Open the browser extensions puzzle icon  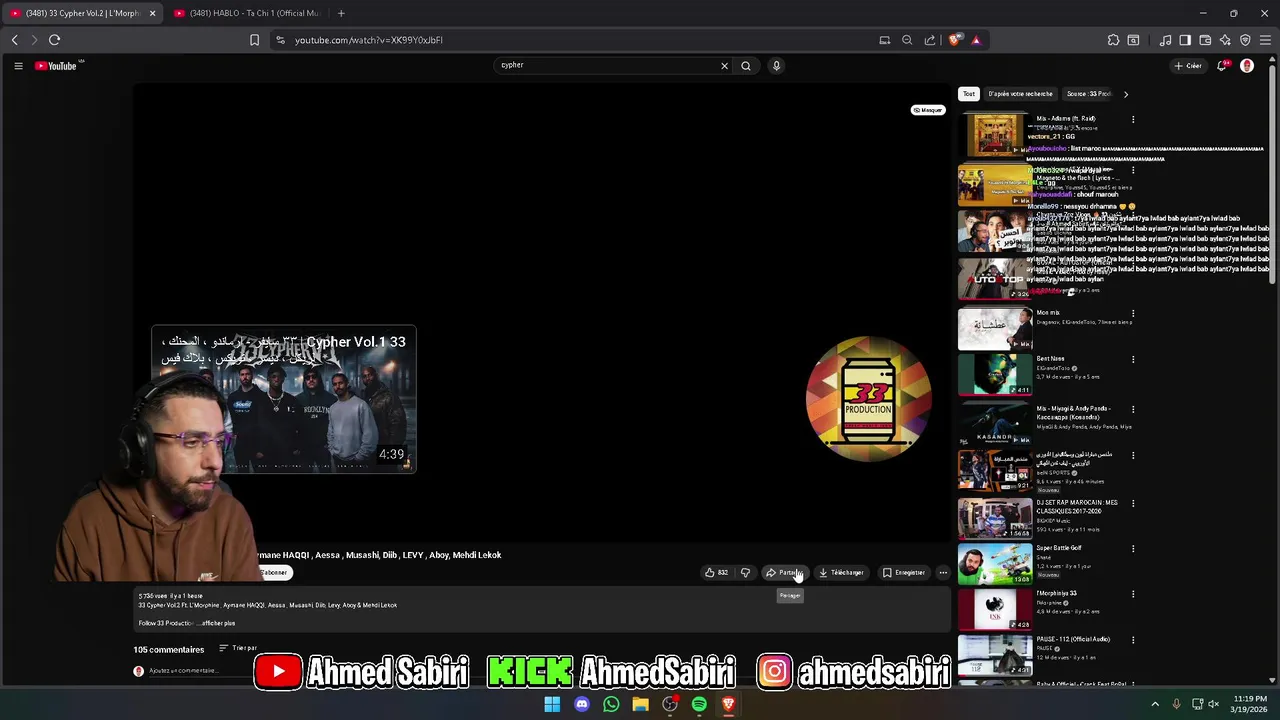(x=1113, y=40)
